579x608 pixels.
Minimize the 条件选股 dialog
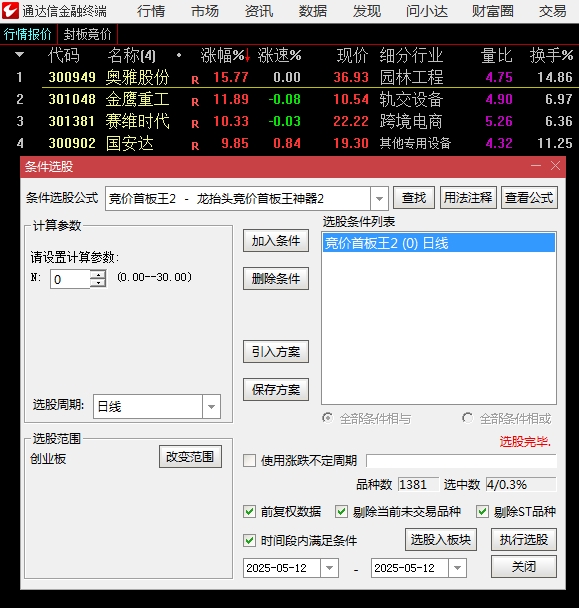(x=536, y=166)
